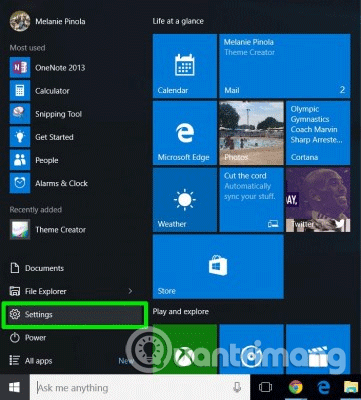
Task: Click the All apps list icon
Action: [15, 361]
